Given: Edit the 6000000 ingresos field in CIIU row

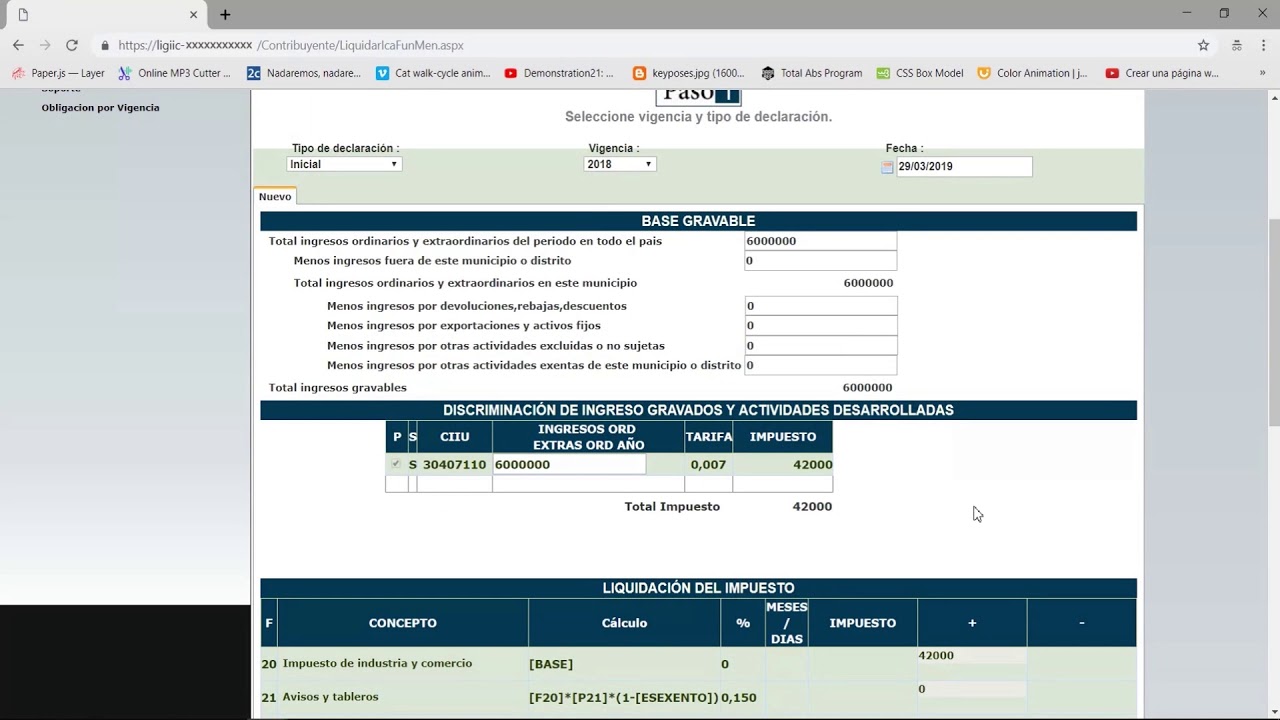Looking at the screenshot, I should coord(569,464).
